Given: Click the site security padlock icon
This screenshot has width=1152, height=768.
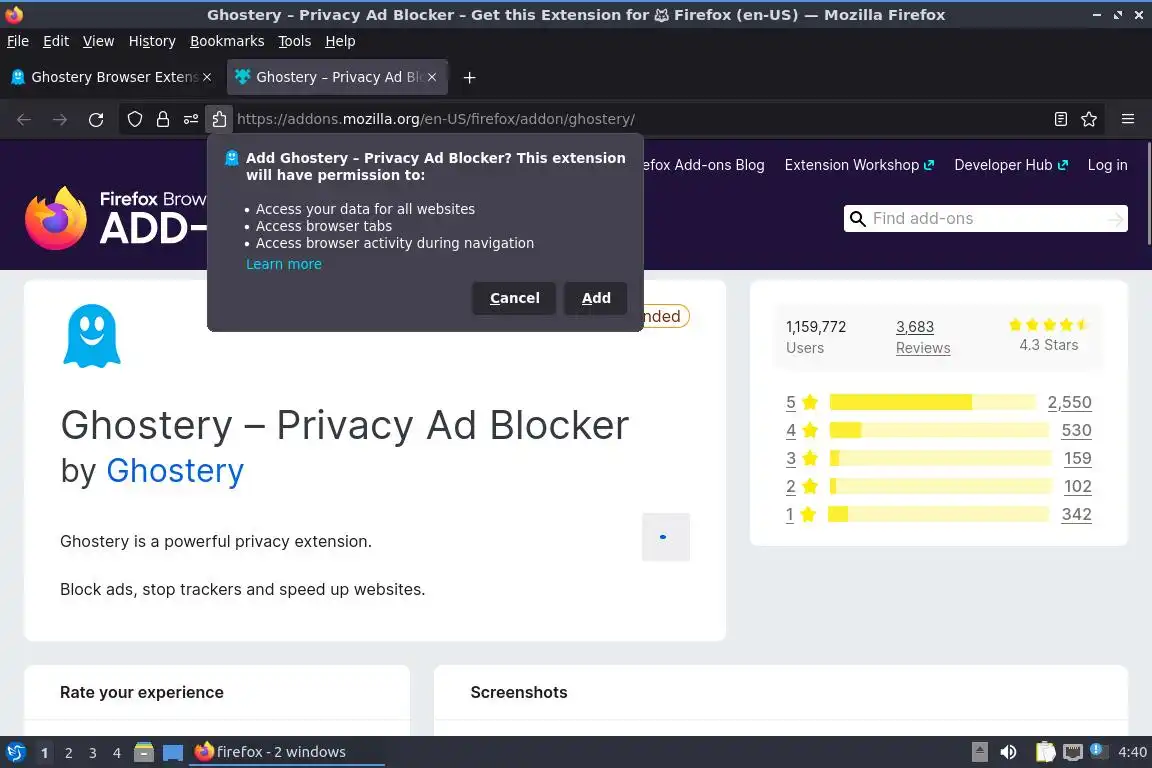Looking at the screenshot, I should (x=163, y=119).
